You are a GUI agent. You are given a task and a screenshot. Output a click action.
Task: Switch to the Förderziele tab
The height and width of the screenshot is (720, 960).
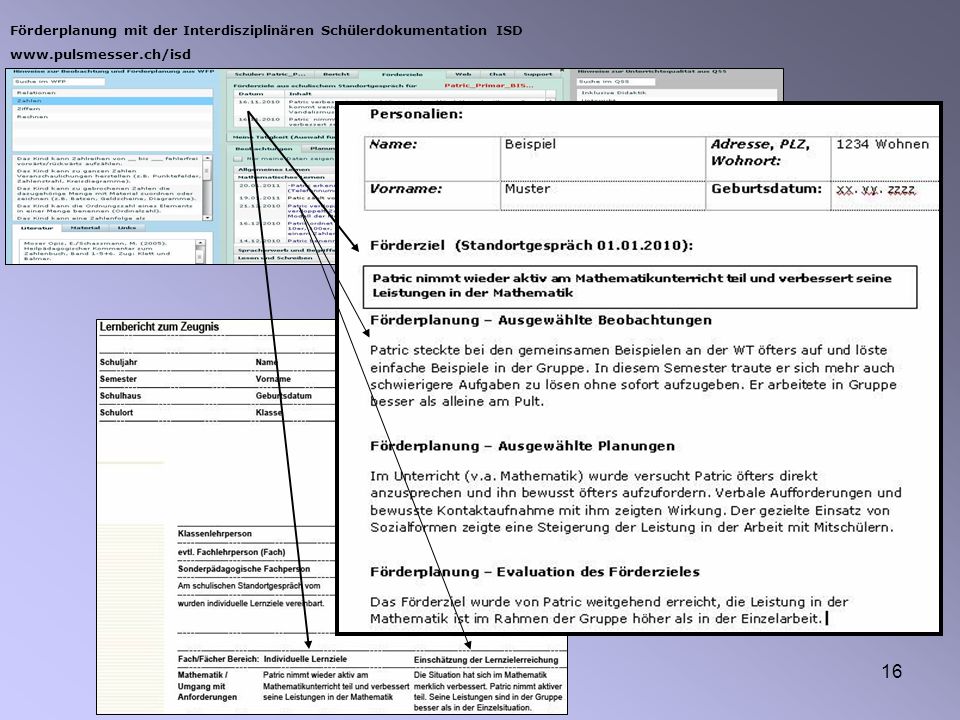[x=402, y=74]
